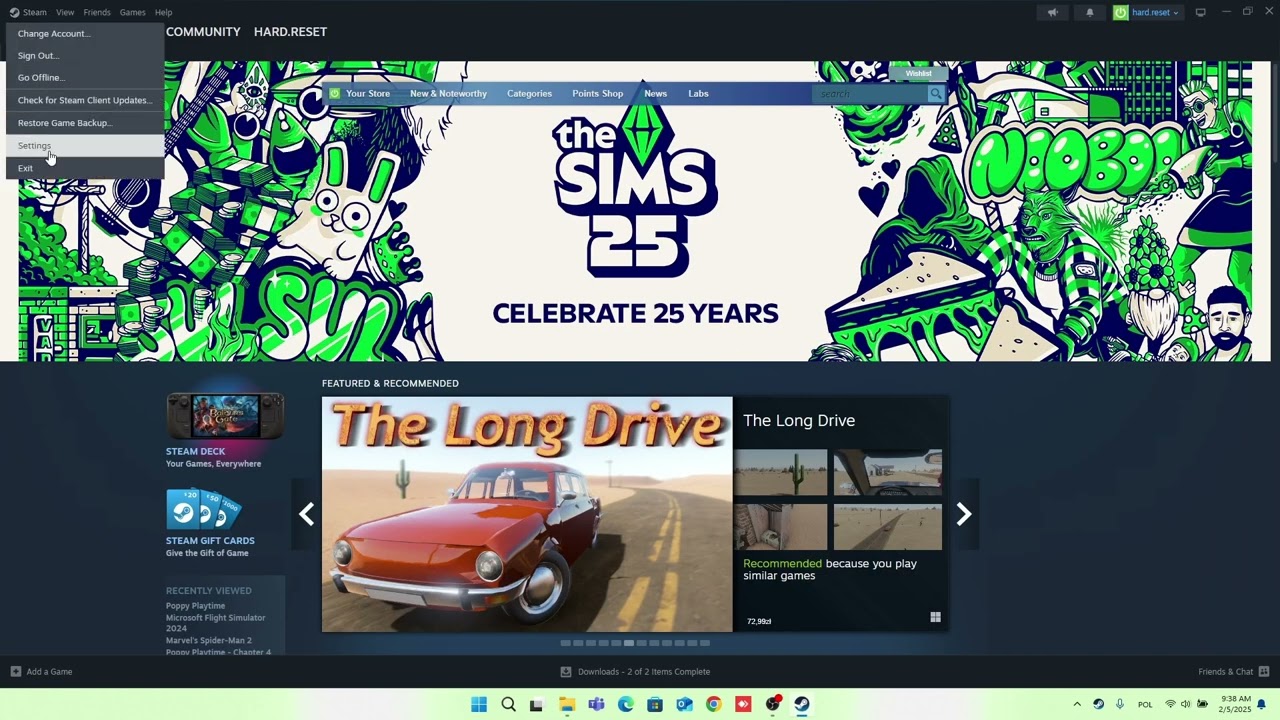Open the Help menu
This screenshot has height=720, width=1280.
(163, 12)
